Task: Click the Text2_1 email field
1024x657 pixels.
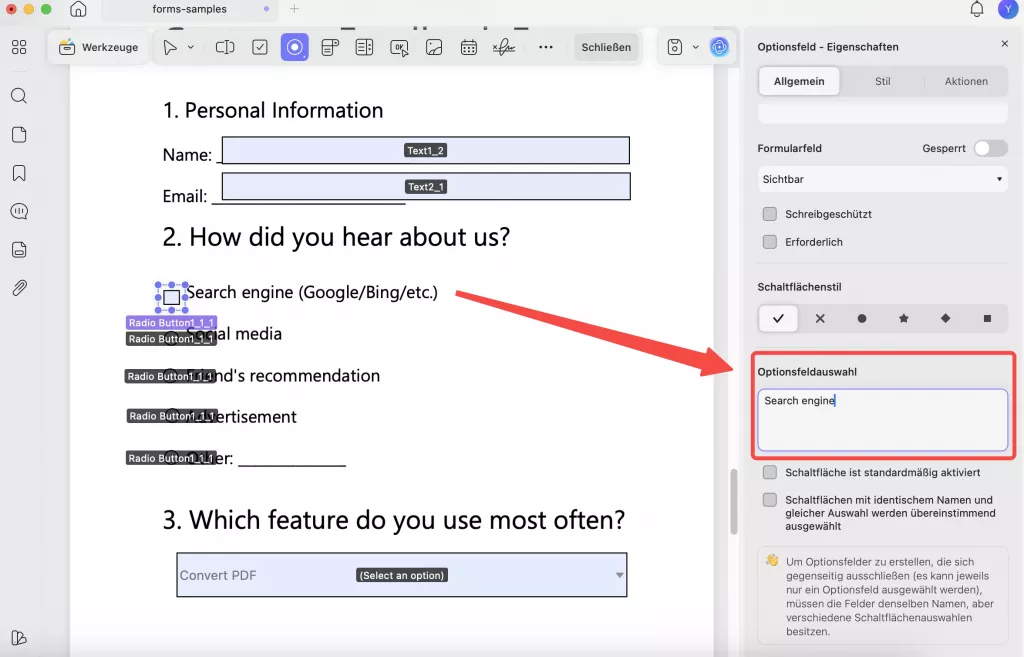Action: tap(426, 187)
